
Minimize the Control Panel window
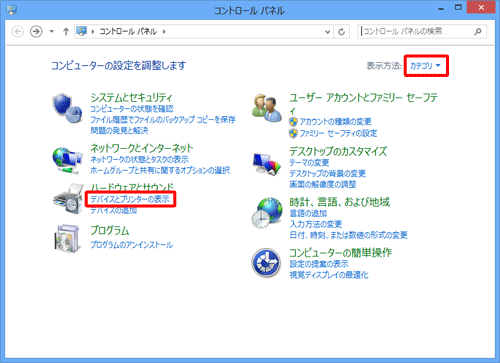pos(441,9)
